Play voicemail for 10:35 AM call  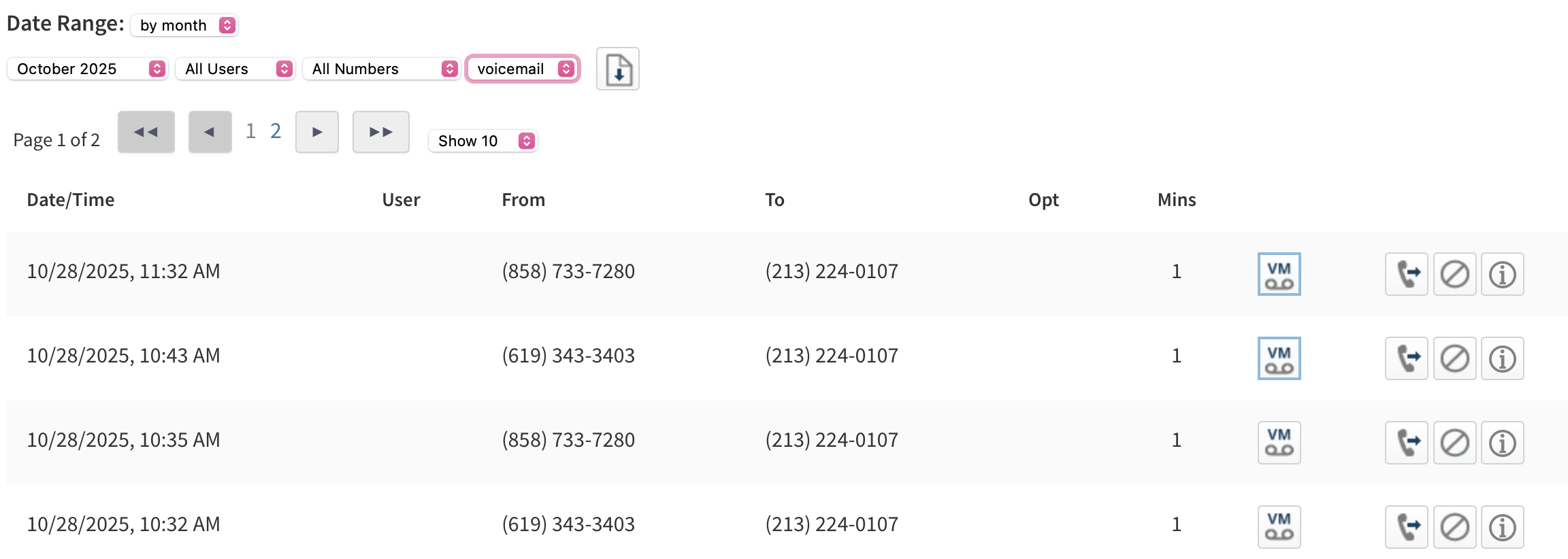pos(1279,443)
